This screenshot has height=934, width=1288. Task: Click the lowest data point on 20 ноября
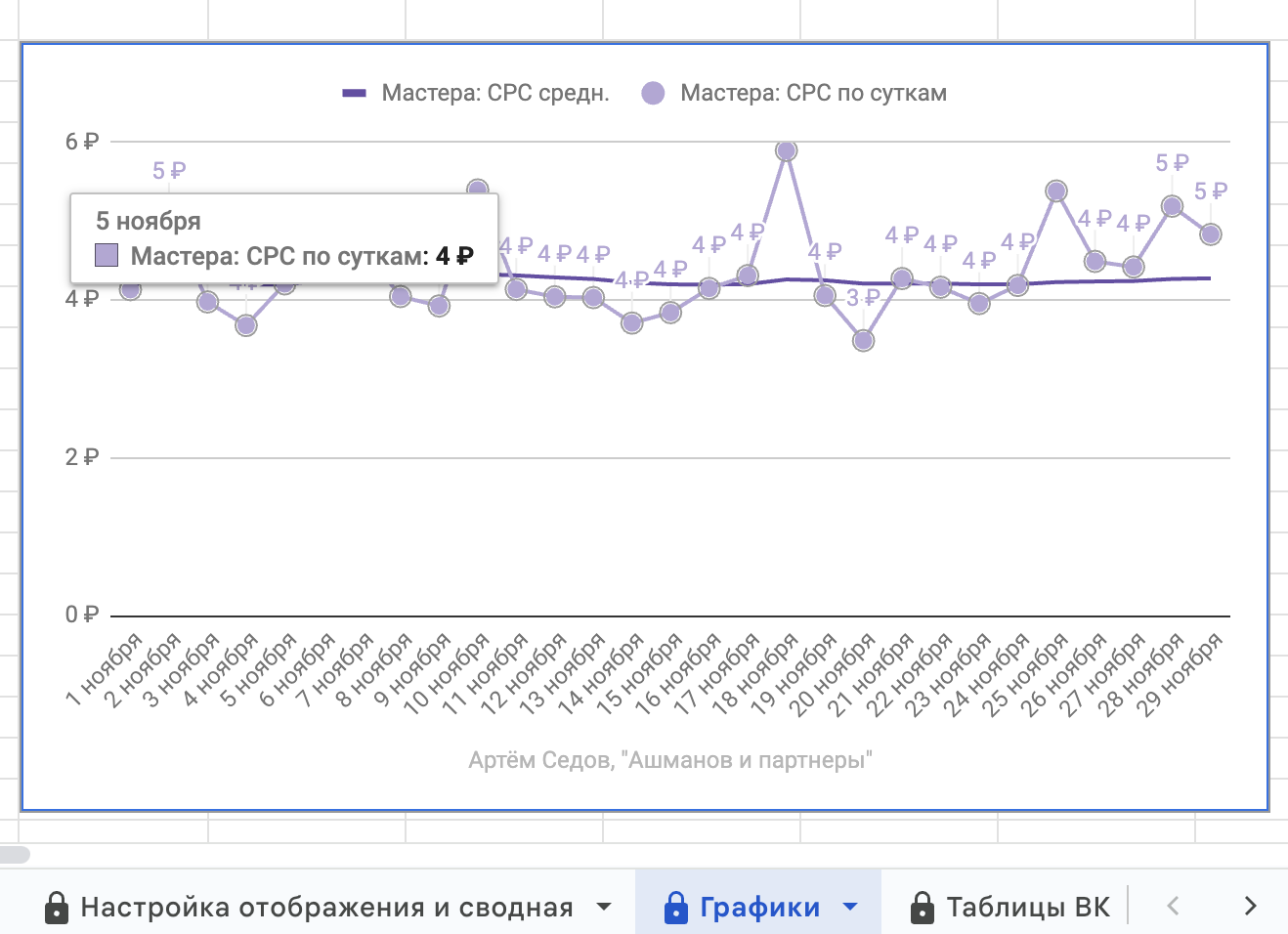click(x=863, y=340)
